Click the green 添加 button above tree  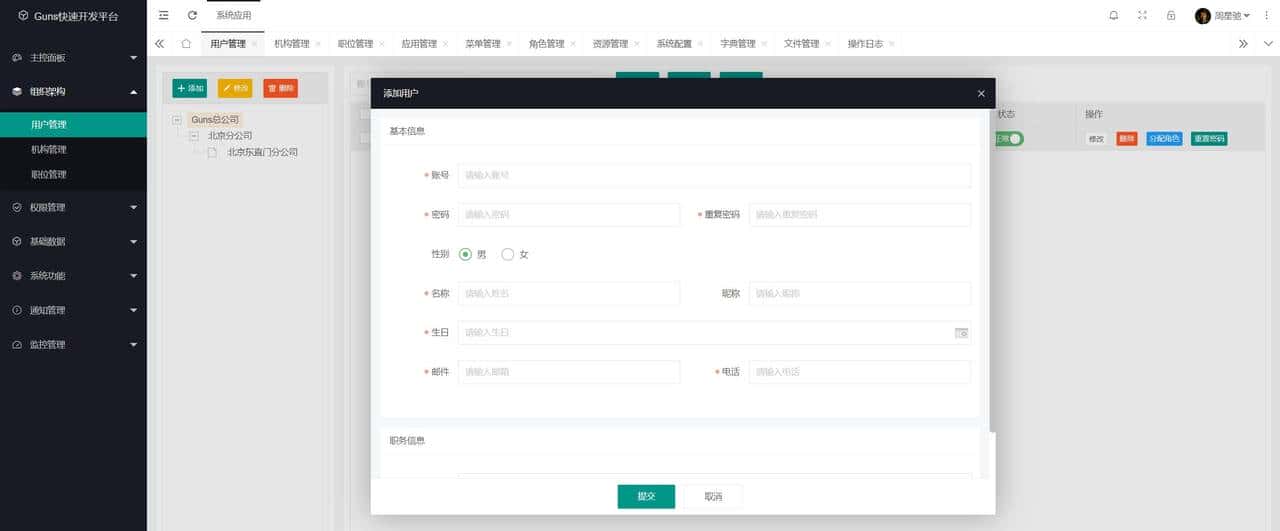point(189,88)
